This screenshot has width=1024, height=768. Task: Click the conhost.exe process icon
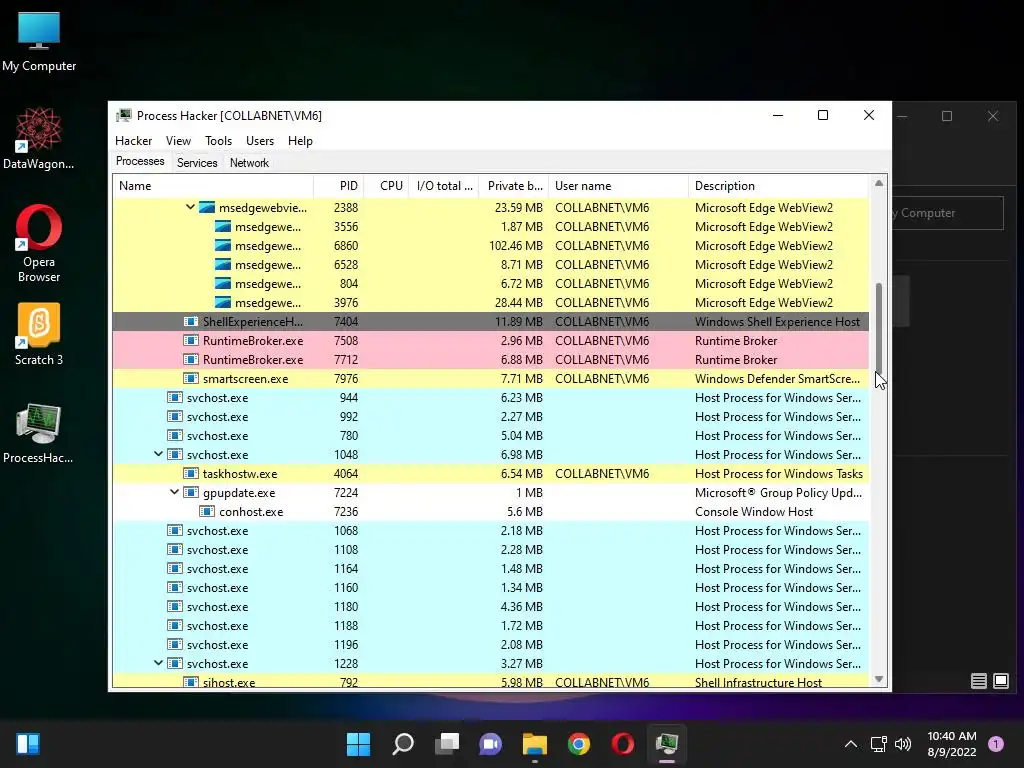(207, 511)
